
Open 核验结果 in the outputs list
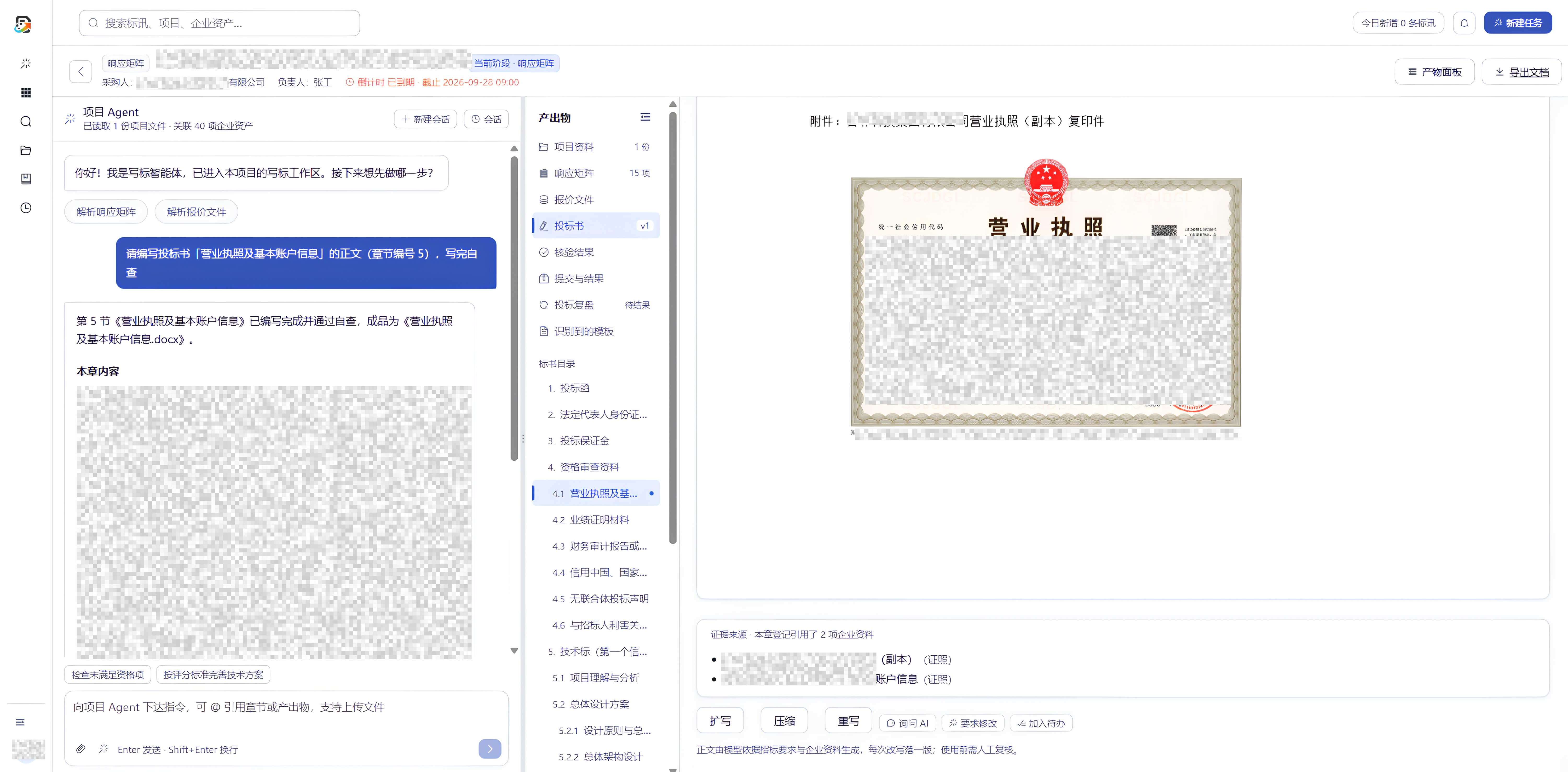595,252
